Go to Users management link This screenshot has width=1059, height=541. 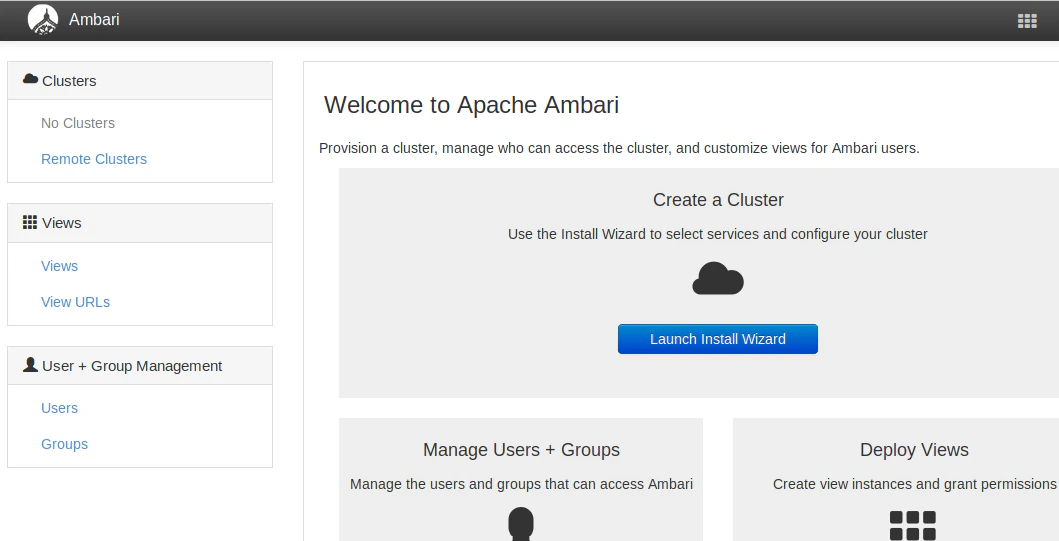59,408
